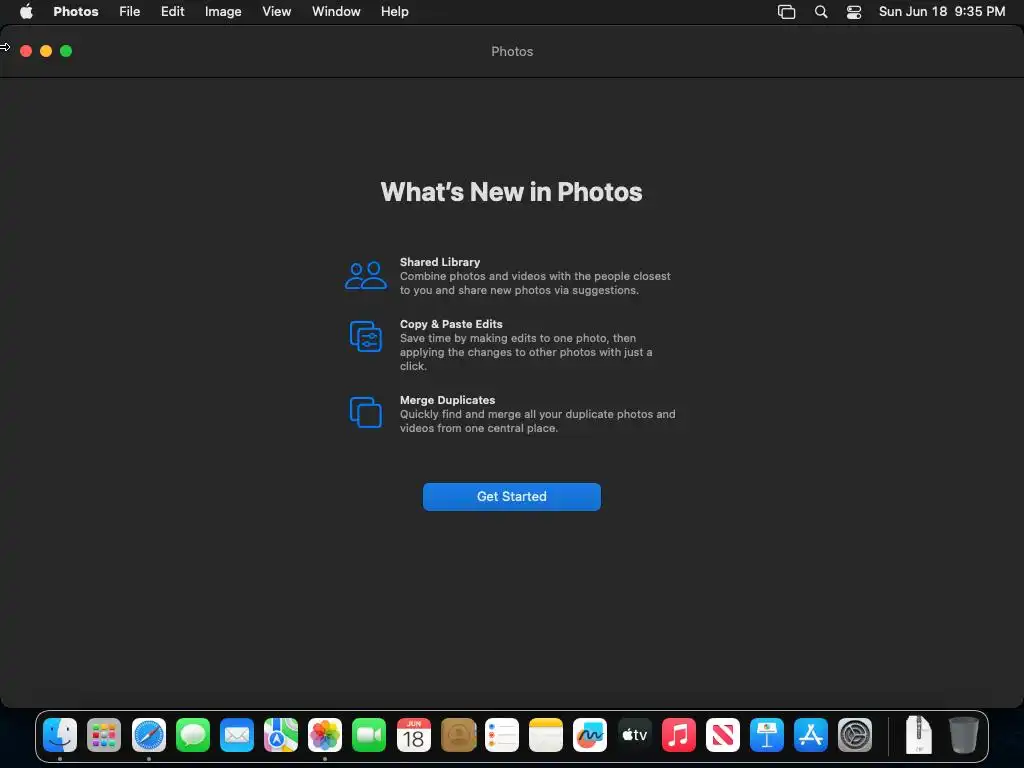This screenshot has width=1024, height=768.
Task: Launch Music from the Dock
Action: coord(679,735)
